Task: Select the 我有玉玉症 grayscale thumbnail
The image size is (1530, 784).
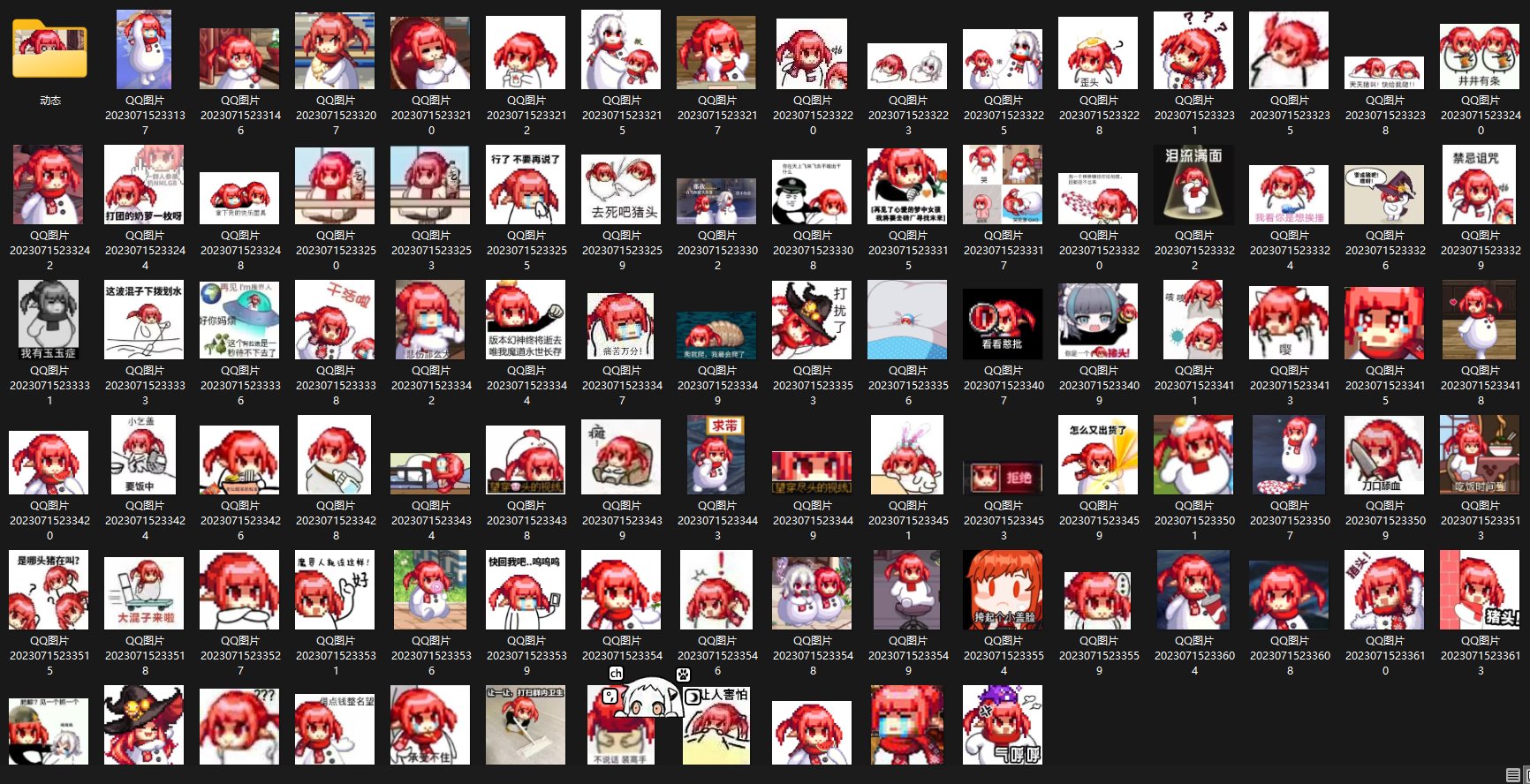Action: click(x=49, y=320)
